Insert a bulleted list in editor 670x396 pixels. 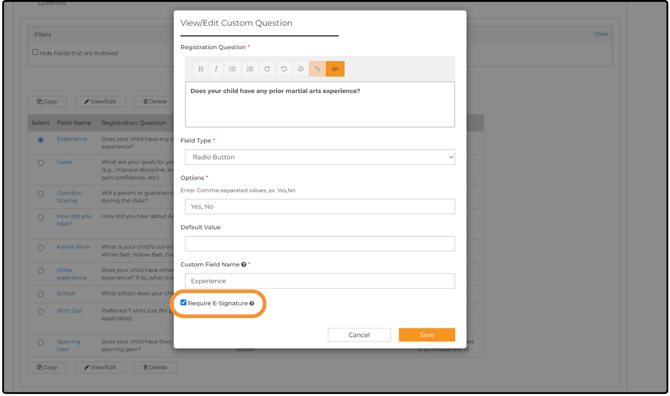pyautogui.click(x=232, y=69)
